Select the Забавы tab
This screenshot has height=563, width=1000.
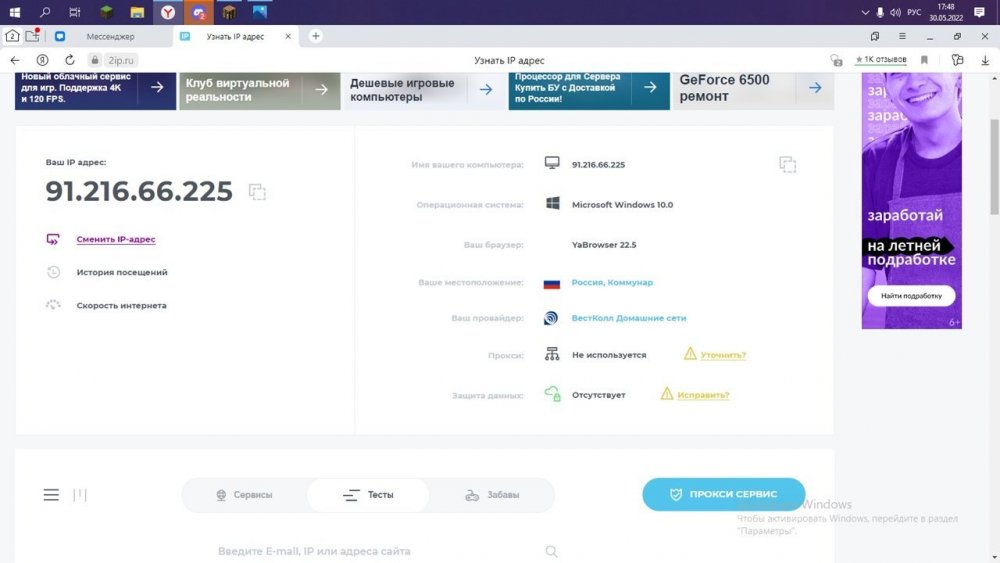tap(492, 495)
